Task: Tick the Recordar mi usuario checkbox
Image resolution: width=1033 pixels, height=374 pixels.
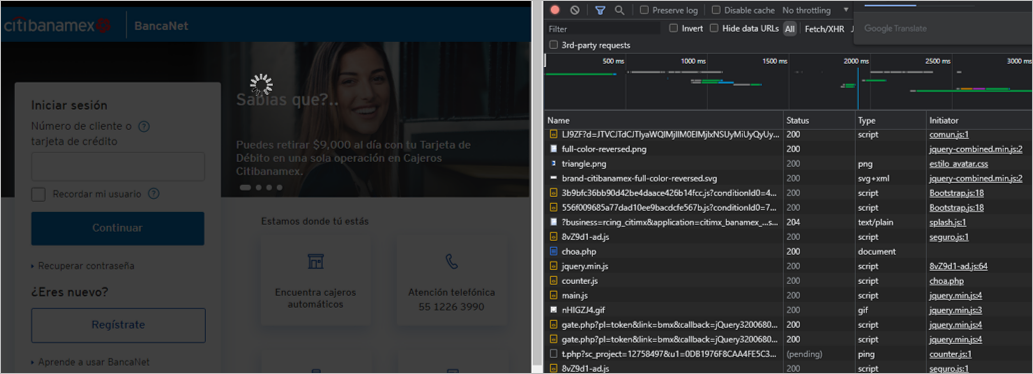Action: point(39,194)
